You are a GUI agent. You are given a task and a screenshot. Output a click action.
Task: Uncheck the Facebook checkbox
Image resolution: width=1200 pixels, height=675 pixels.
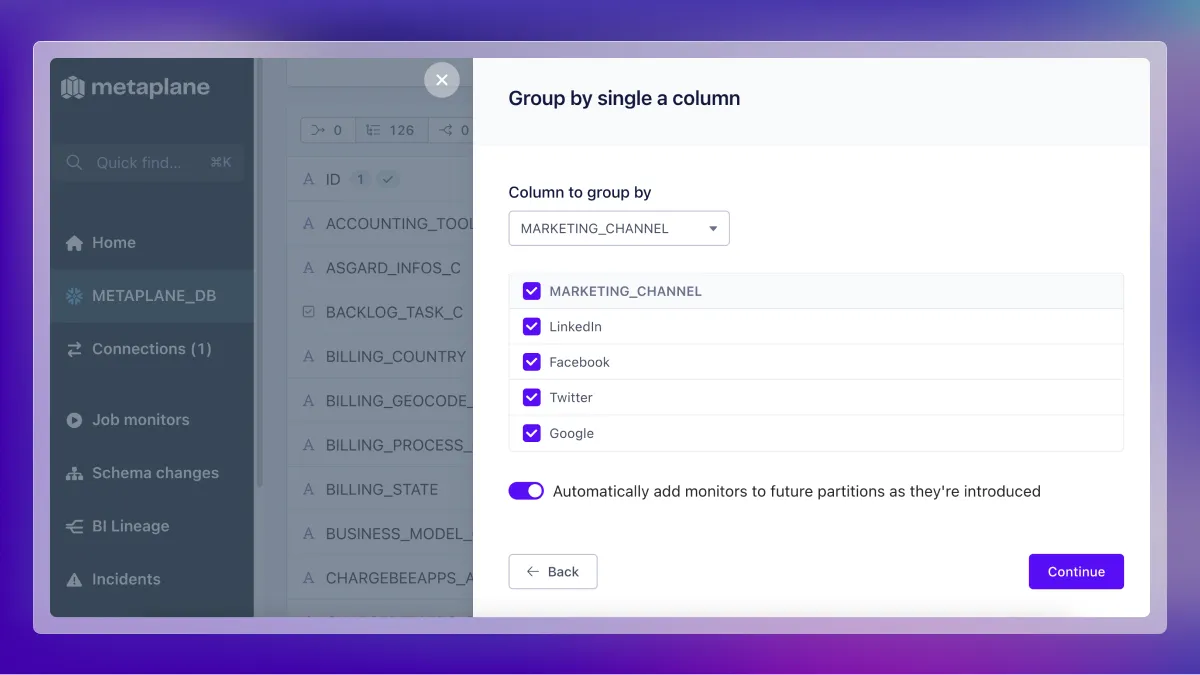tap(532, 362)
